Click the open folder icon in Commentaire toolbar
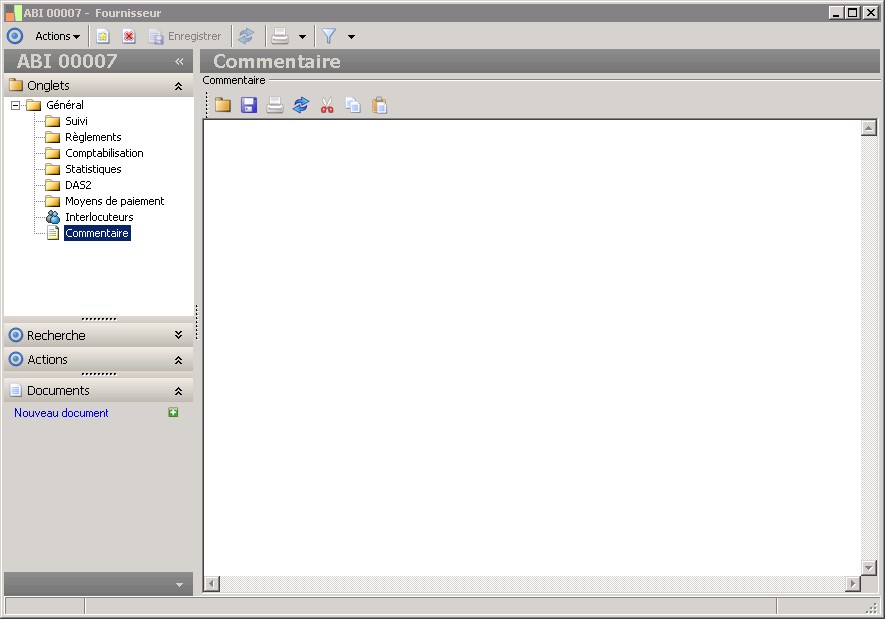 pyautogui.click(x=223, y=105)
